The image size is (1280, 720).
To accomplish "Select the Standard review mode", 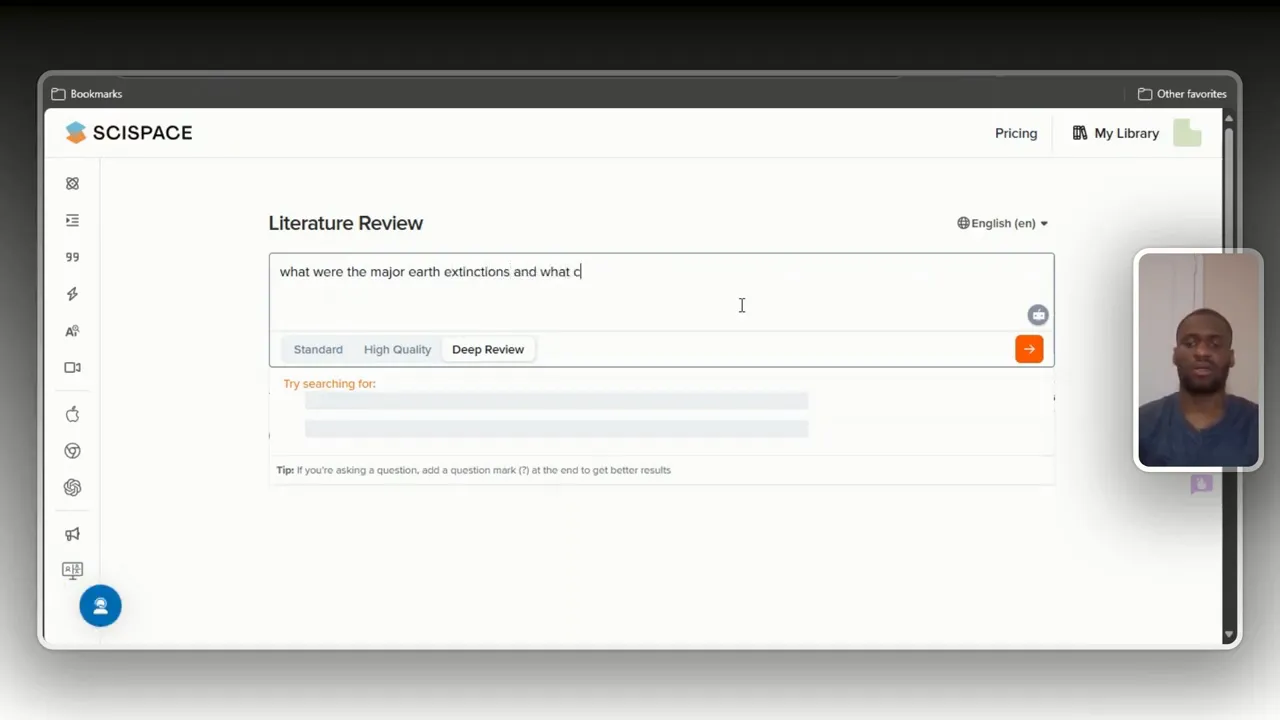I will (318, 349).
